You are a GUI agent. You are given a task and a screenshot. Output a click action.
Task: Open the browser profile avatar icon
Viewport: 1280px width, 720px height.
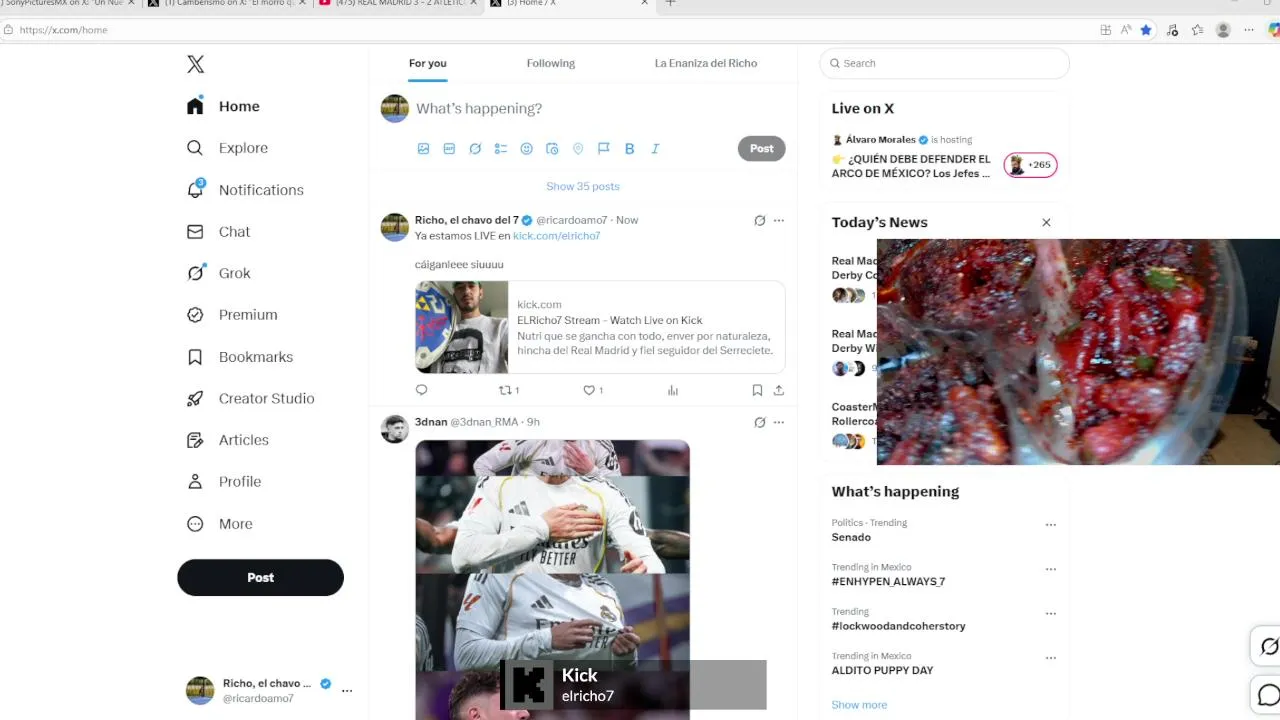coord(1223,30)
